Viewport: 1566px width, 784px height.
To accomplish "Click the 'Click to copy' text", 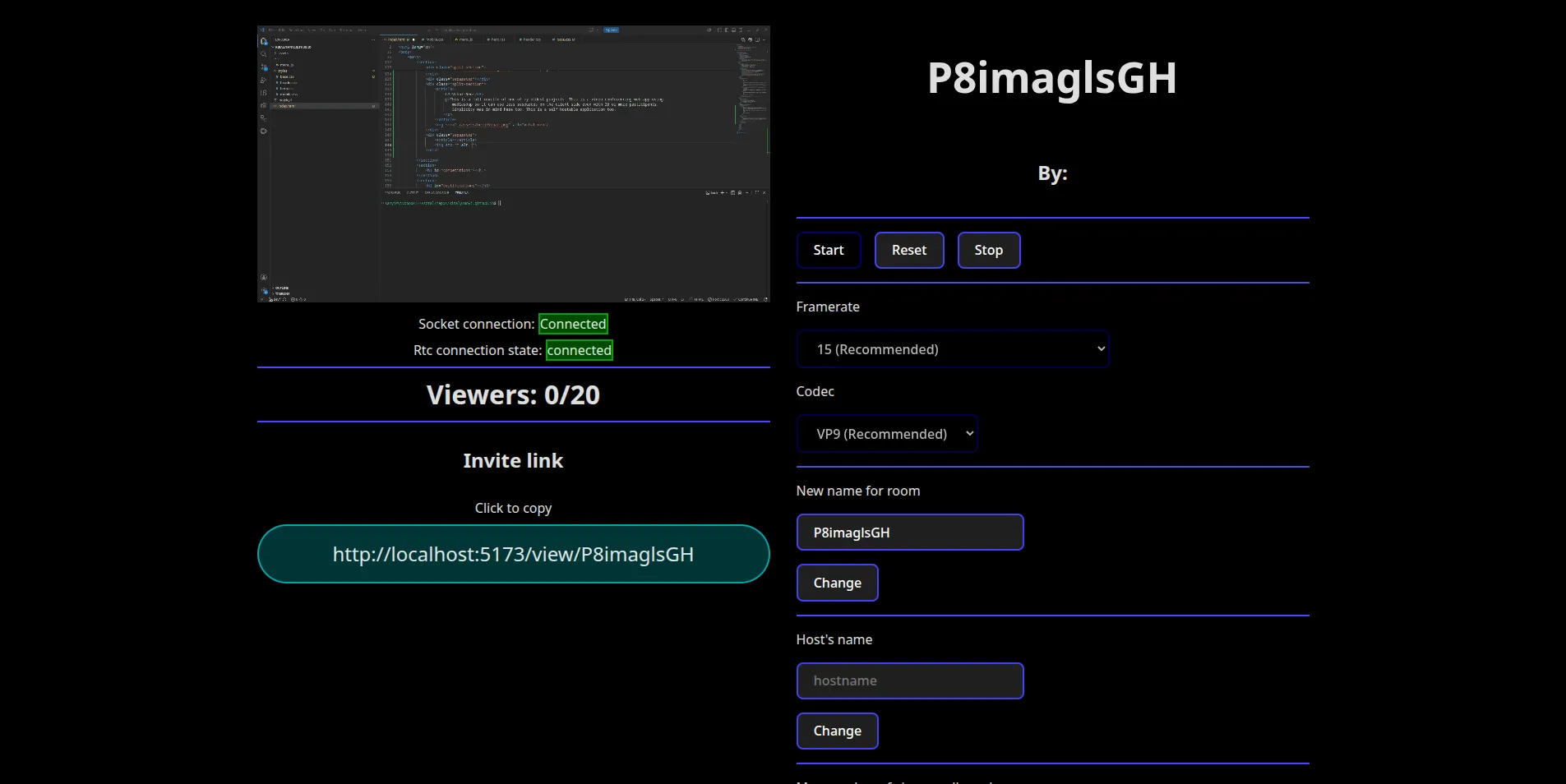I will (x=513, y=508).
